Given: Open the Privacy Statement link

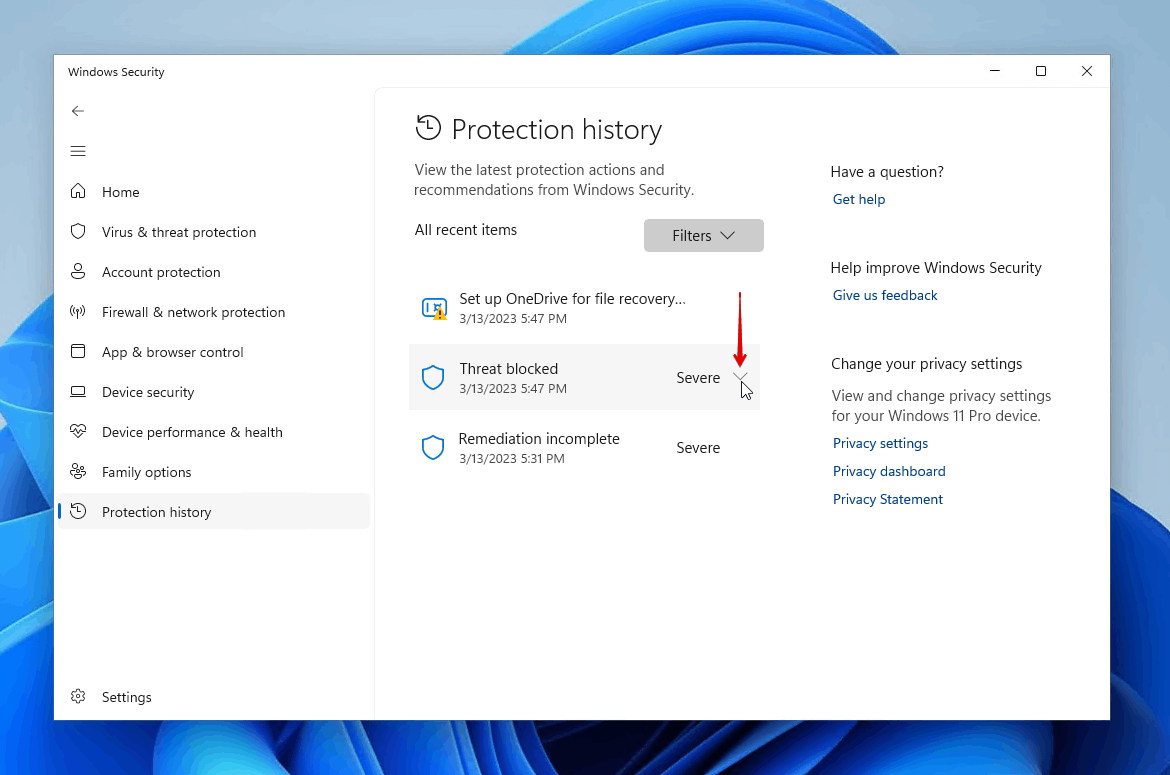Looking at the screenshot, I should 888,499.
